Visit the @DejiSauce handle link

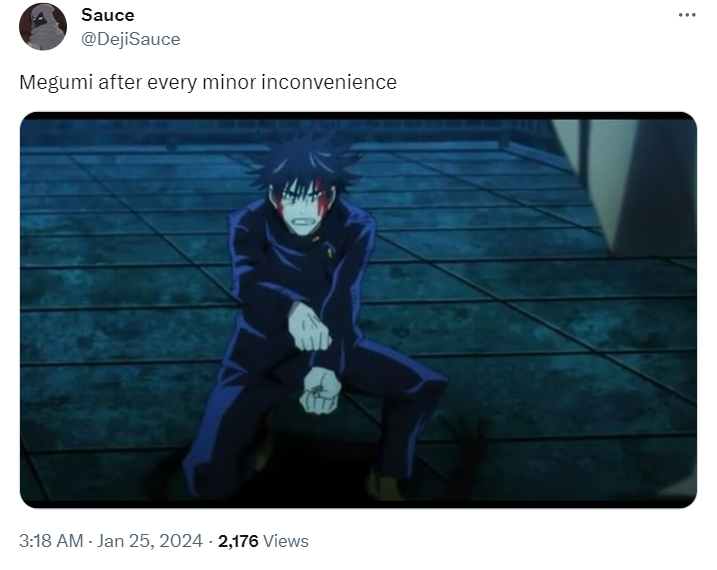click(x=131, y=39)
